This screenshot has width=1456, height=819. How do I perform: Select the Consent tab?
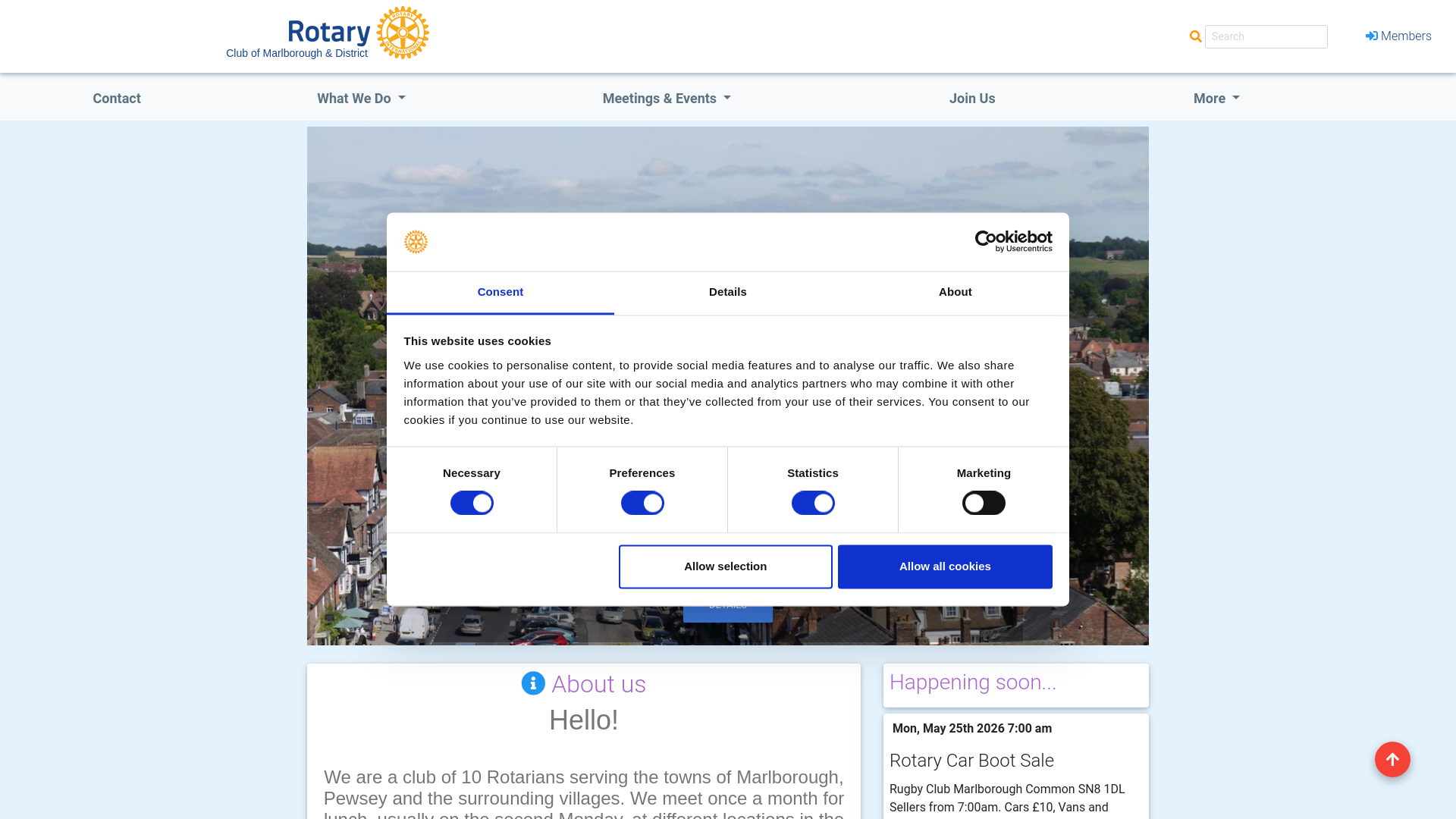[x=500, y=293]
